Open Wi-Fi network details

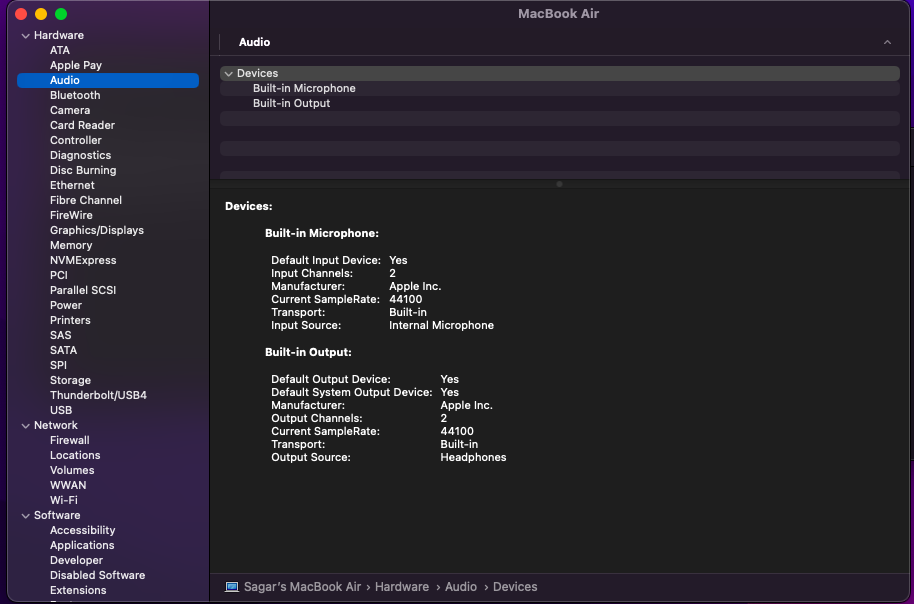pos(64,501)
